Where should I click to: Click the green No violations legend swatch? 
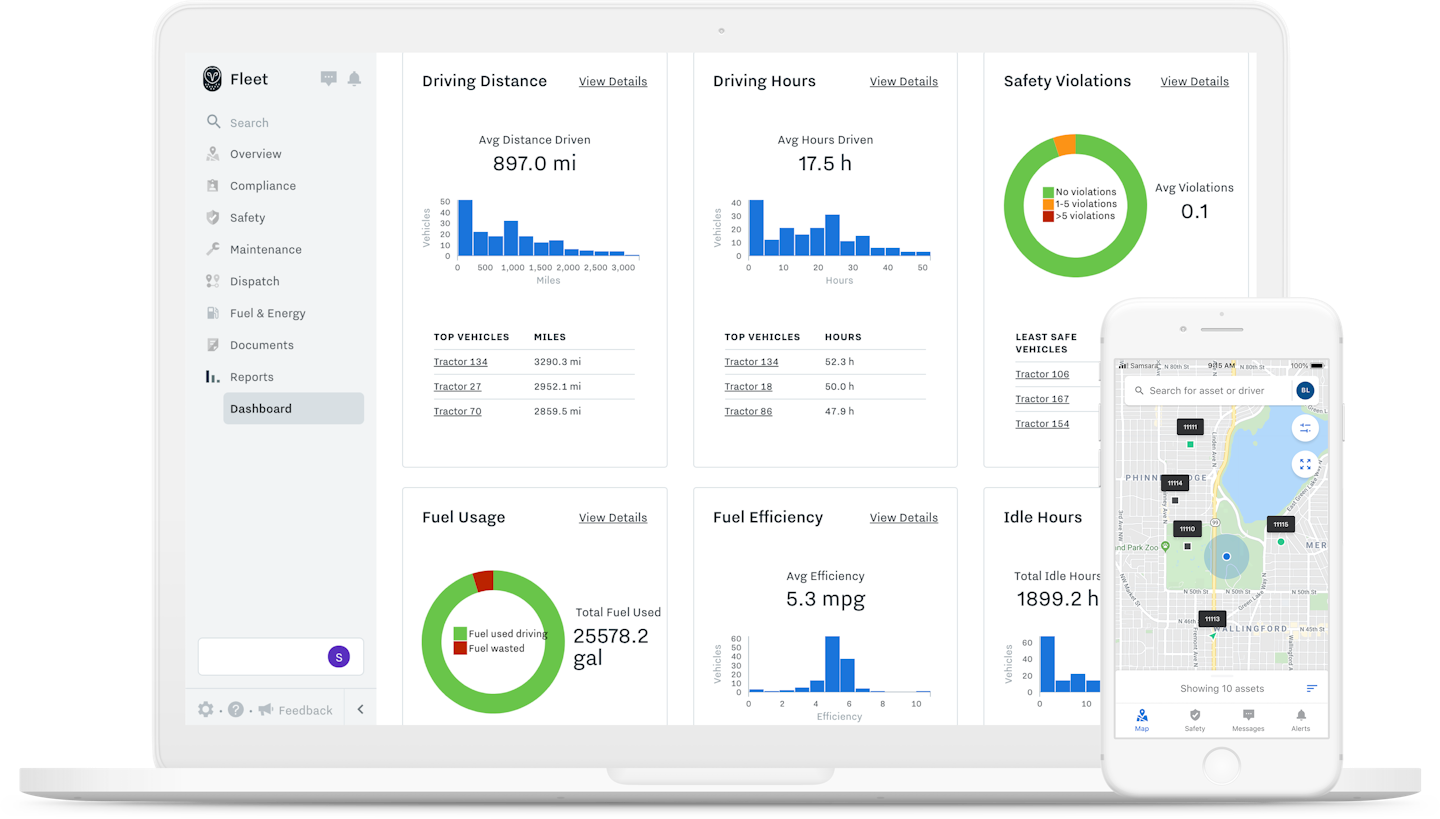(1048, 192)
